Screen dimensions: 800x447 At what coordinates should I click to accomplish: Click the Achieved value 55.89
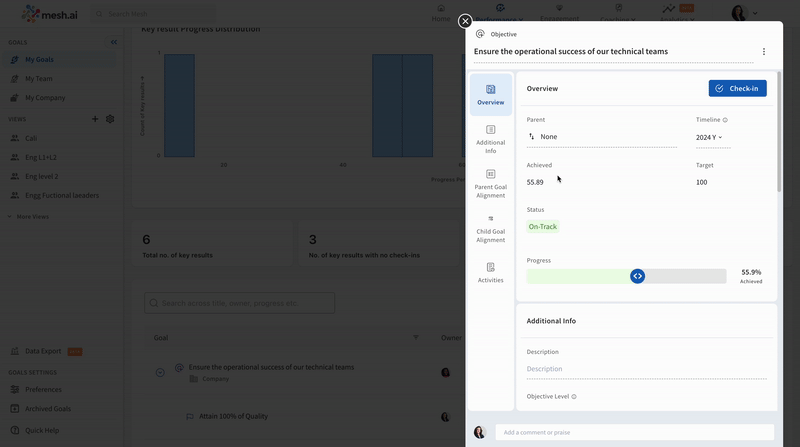coord(535,182)
